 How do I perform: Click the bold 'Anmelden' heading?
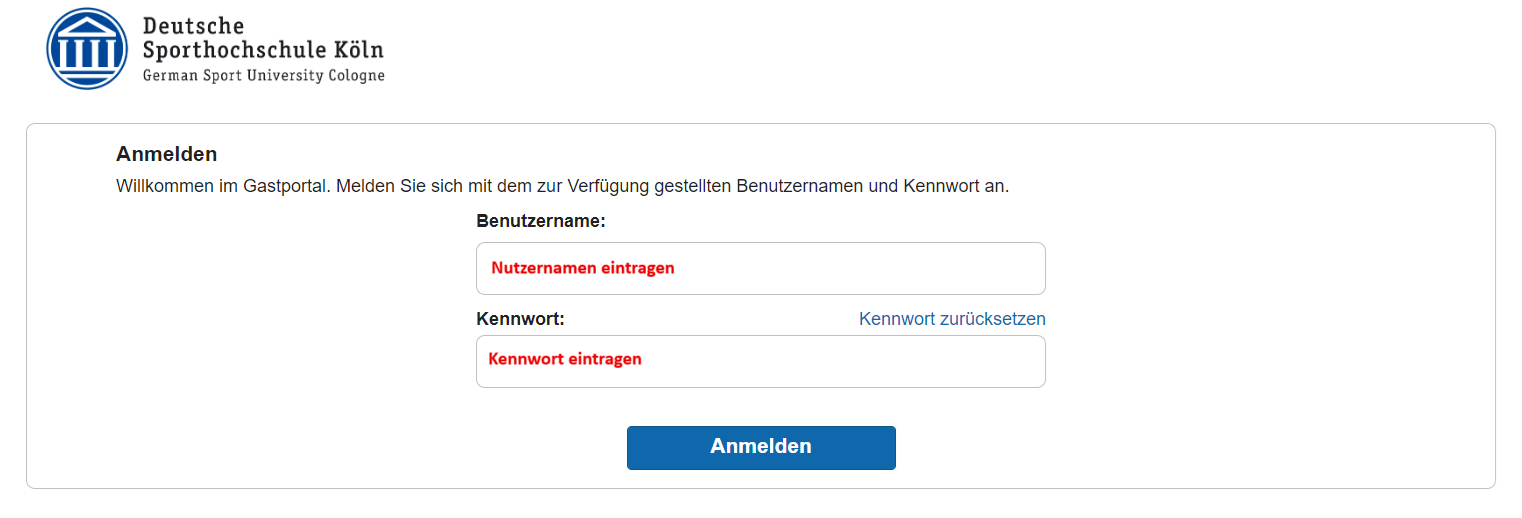[167, 154]
